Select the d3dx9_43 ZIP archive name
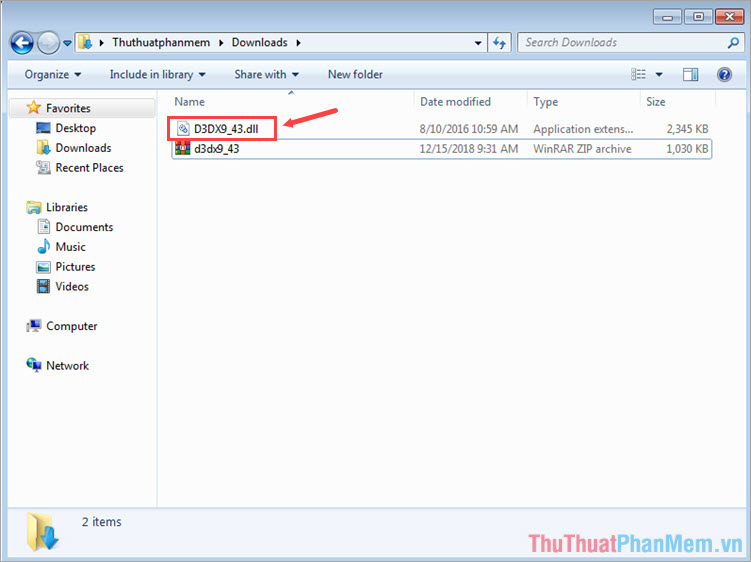Screen dimensions: 751x562 pos(216,149)
